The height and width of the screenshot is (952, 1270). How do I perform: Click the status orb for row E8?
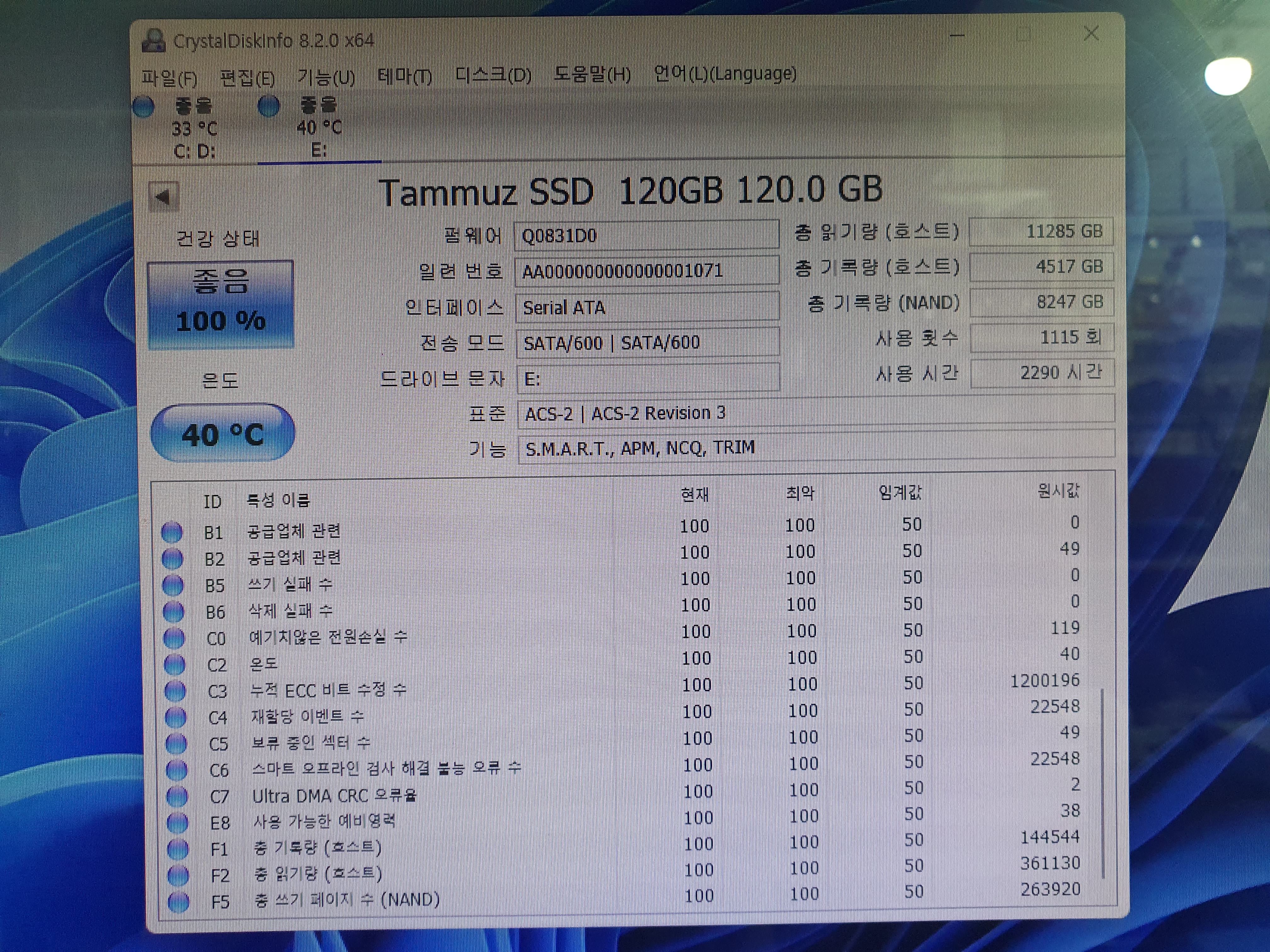tap(177, 822)
